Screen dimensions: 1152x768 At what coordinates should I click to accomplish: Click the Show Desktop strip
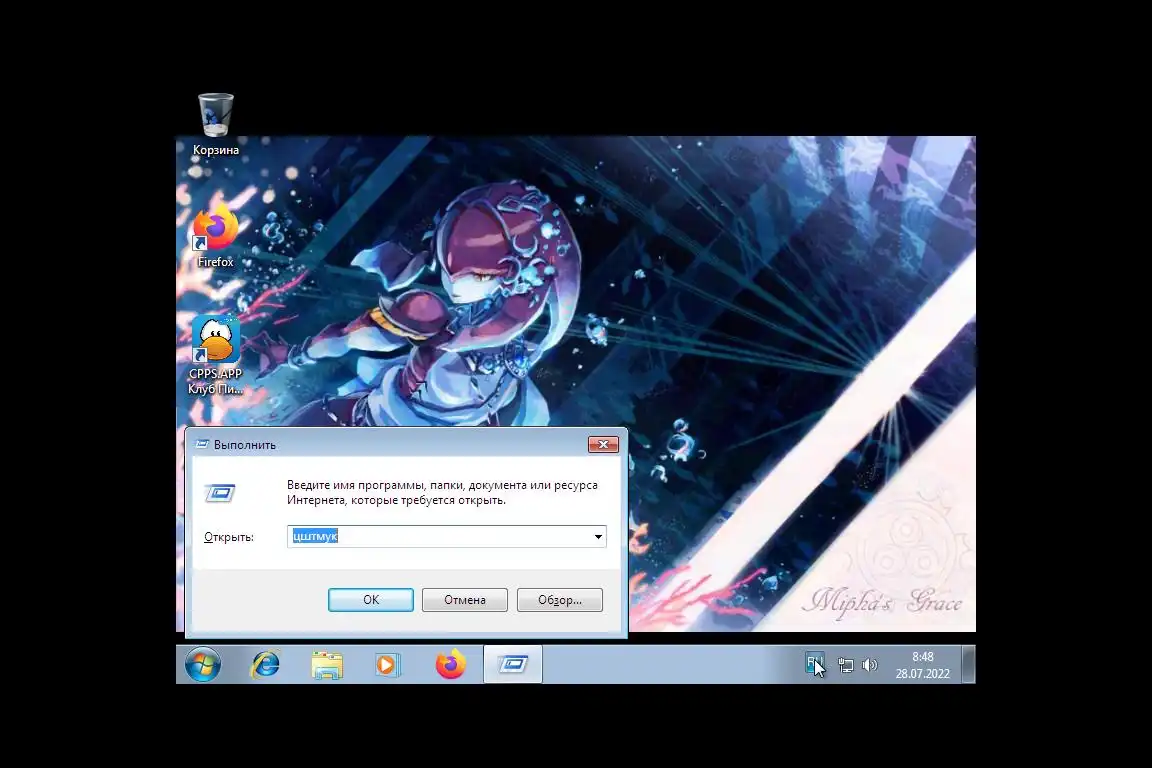tap(968, 664)
